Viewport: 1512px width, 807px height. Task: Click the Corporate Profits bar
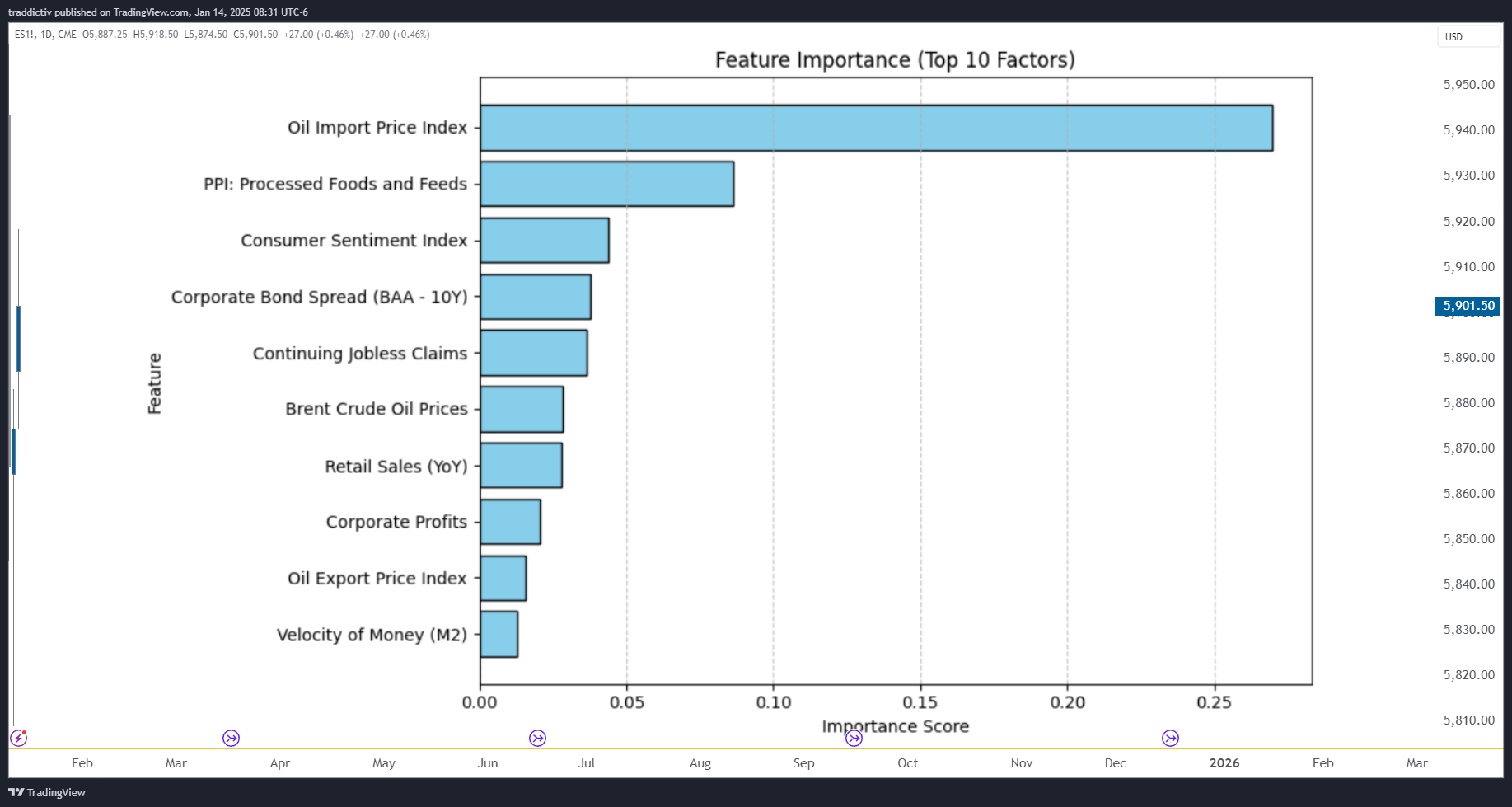(511, 522)
